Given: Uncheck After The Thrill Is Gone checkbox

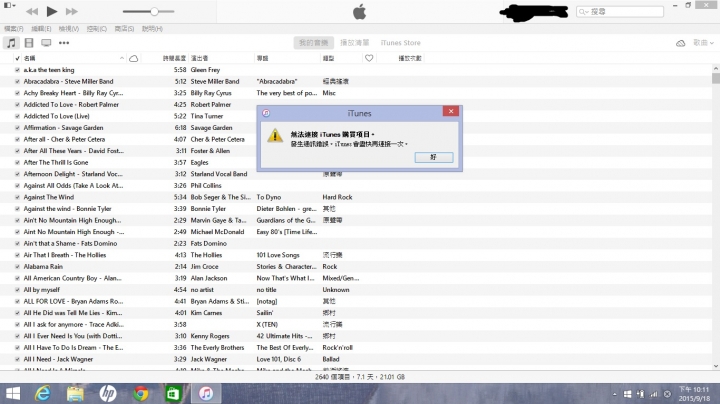Looking at the screenshot, I should coord(17,163).
